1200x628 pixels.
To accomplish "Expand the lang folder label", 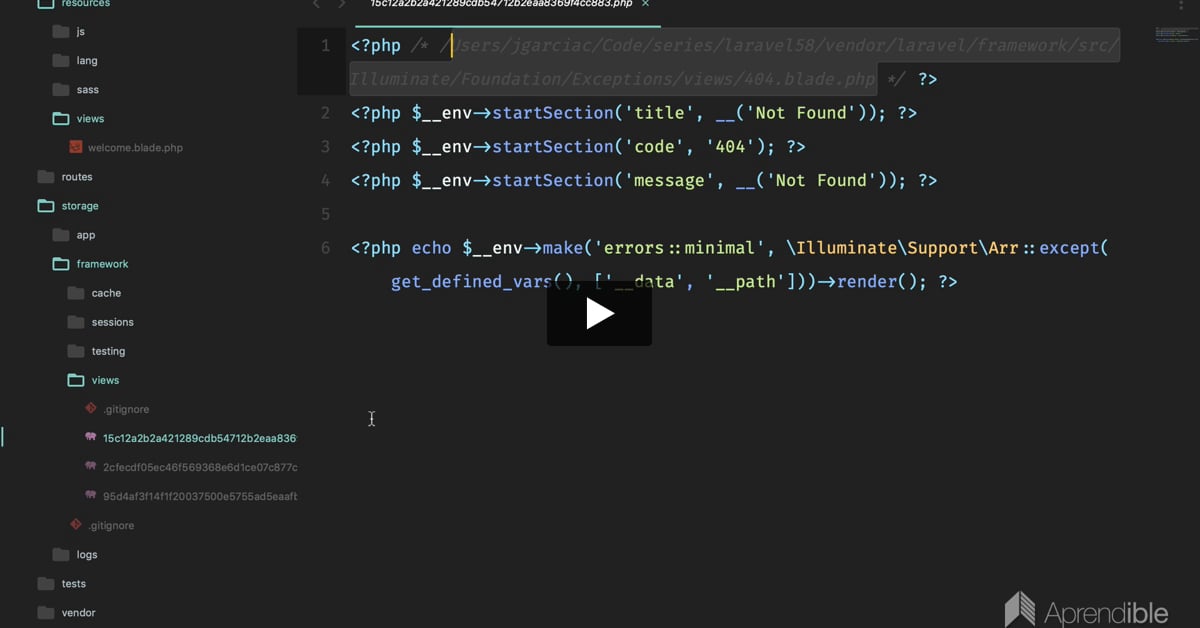I will point(87,61).
